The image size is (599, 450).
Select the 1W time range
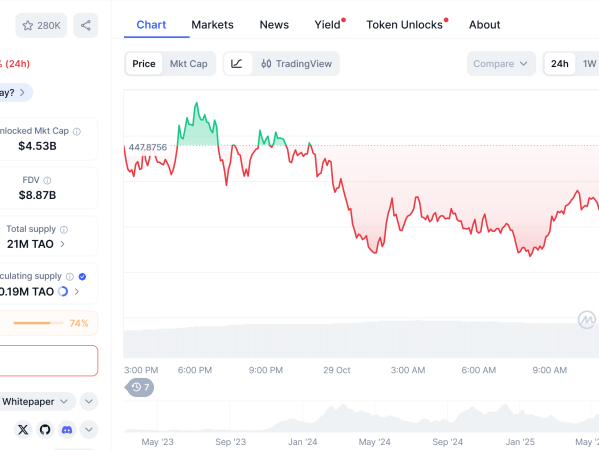[x=589, y=64]
